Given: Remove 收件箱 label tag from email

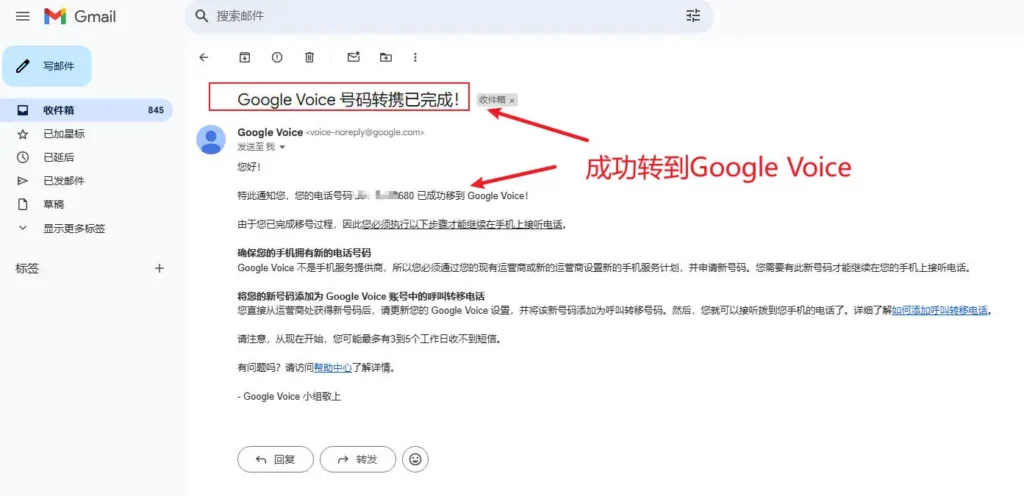Looking at the screenshot, I should [x=513, y=100].
